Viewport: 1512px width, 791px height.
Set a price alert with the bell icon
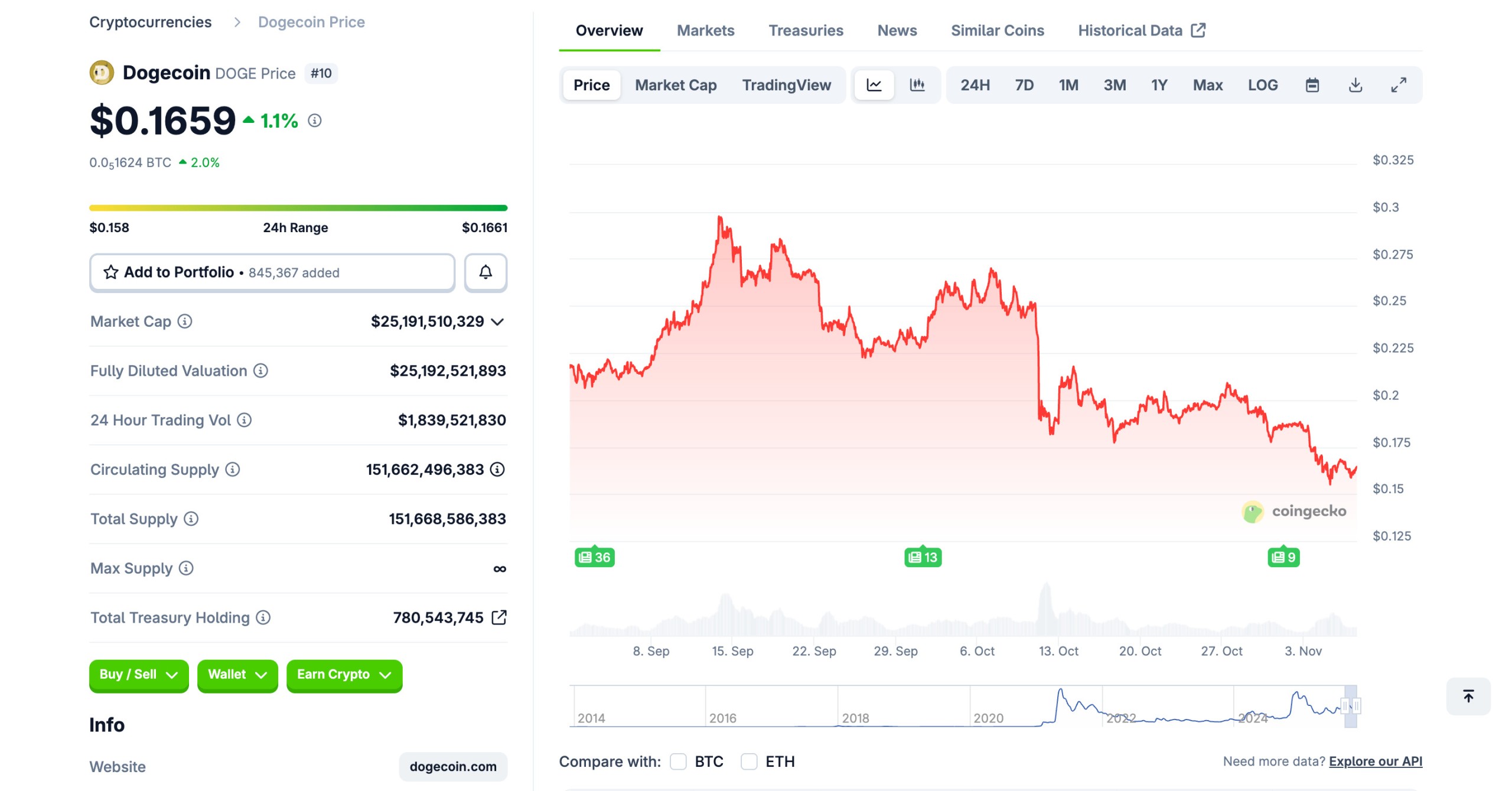tap(485, 272)
